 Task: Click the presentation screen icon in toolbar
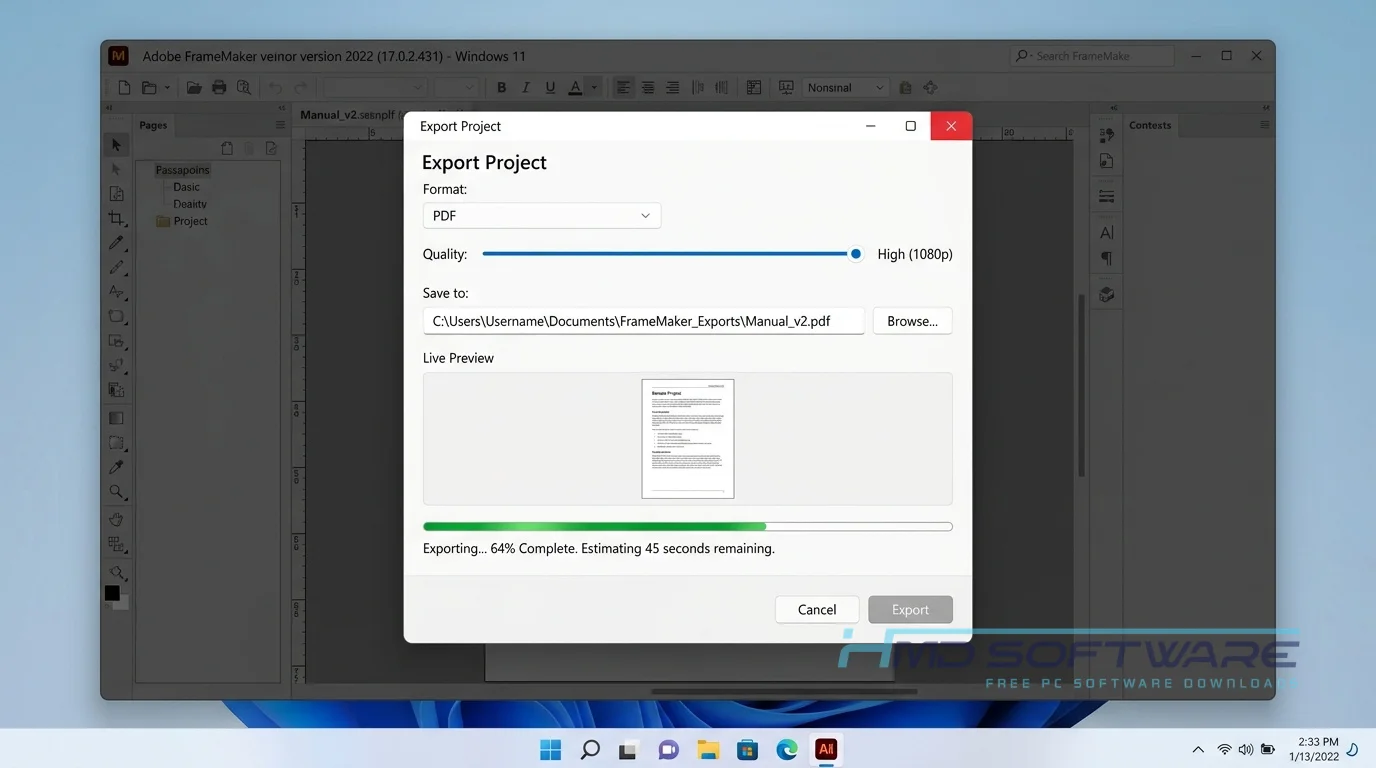pyautogui.click(x=786, y=88)
